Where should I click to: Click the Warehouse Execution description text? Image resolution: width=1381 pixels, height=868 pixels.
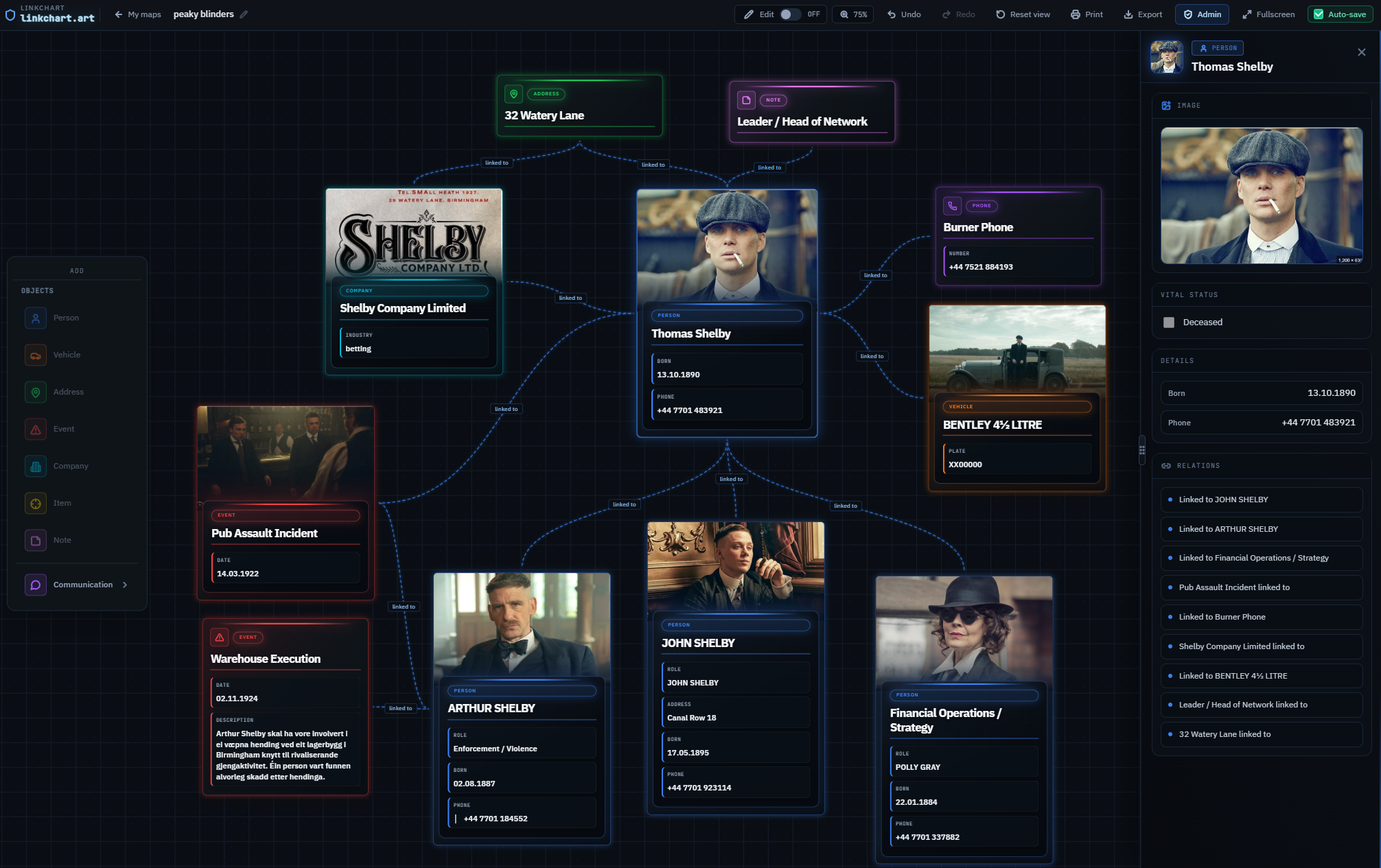pyautogui.click(x=283, y=755)
